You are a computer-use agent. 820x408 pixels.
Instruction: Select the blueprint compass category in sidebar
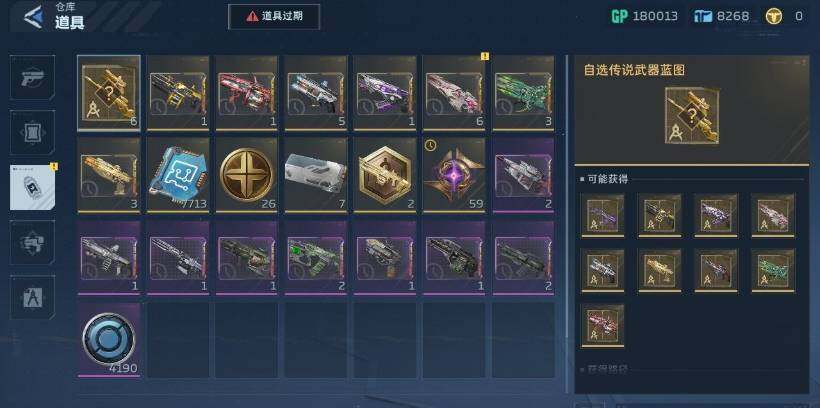tap(32, 298)
